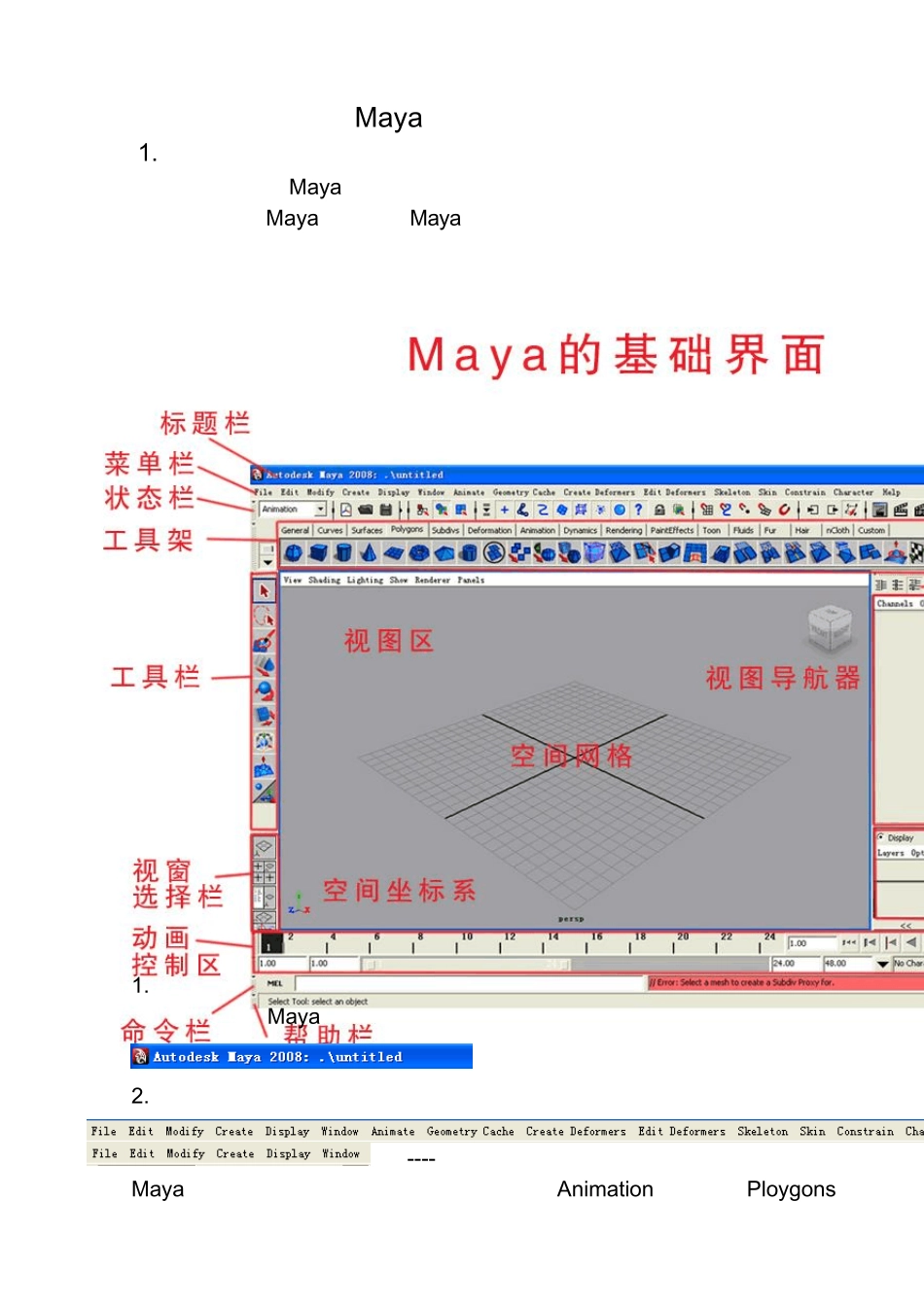Select the Universal Manipulator tool

(x=264, y=741)
